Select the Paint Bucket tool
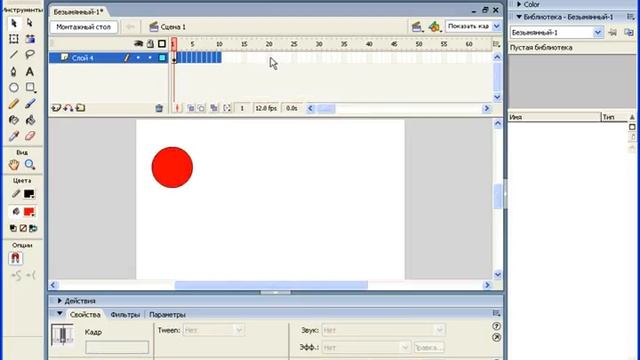Viewport: 640px width, 360px height. 30,120
